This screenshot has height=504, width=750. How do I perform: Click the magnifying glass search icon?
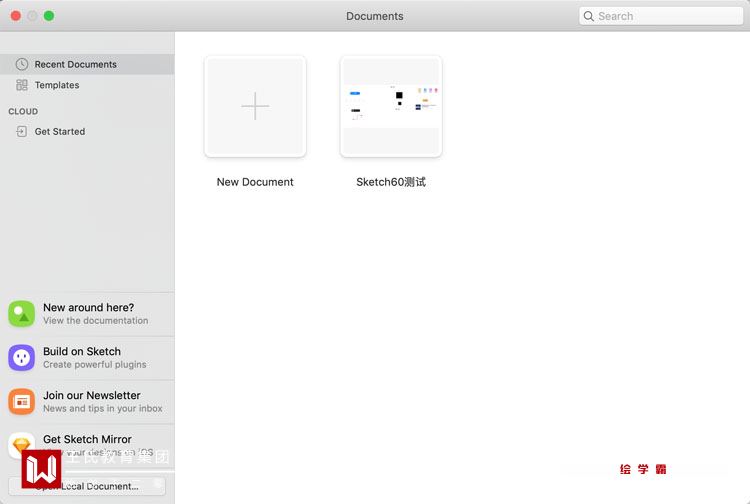[589, 16]
